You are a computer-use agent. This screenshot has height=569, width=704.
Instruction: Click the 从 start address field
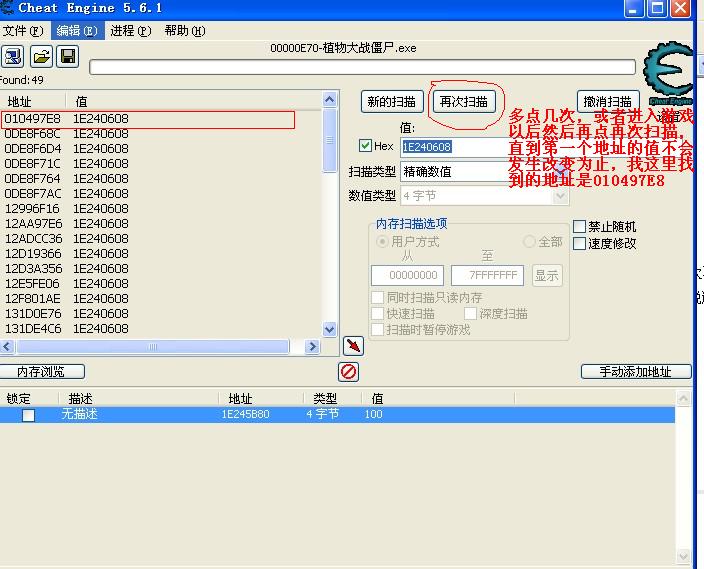point(407,275)
